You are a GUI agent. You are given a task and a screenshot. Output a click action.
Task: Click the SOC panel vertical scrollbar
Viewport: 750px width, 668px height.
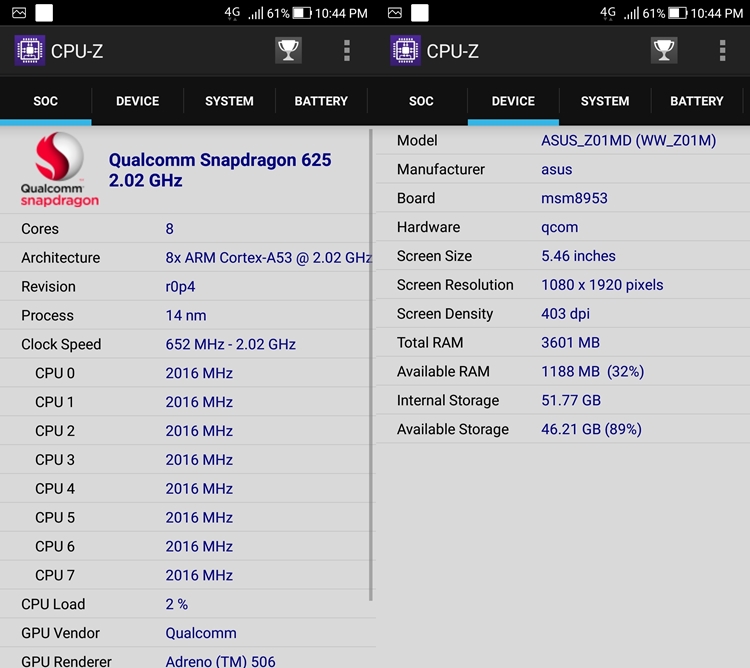tap(371, 365)
